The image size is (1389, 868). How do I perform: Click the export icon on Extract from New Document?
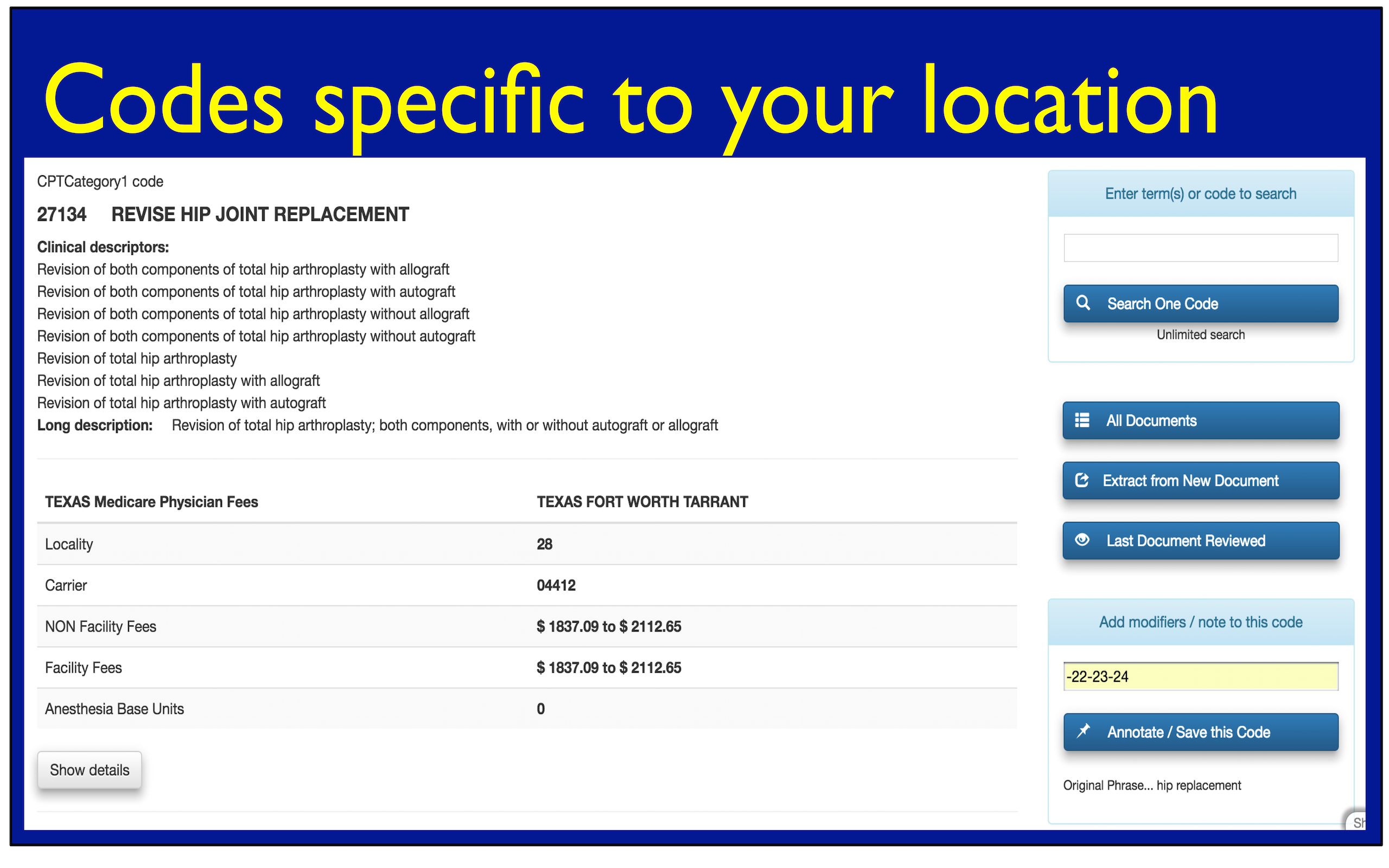tap(1081, 481)
